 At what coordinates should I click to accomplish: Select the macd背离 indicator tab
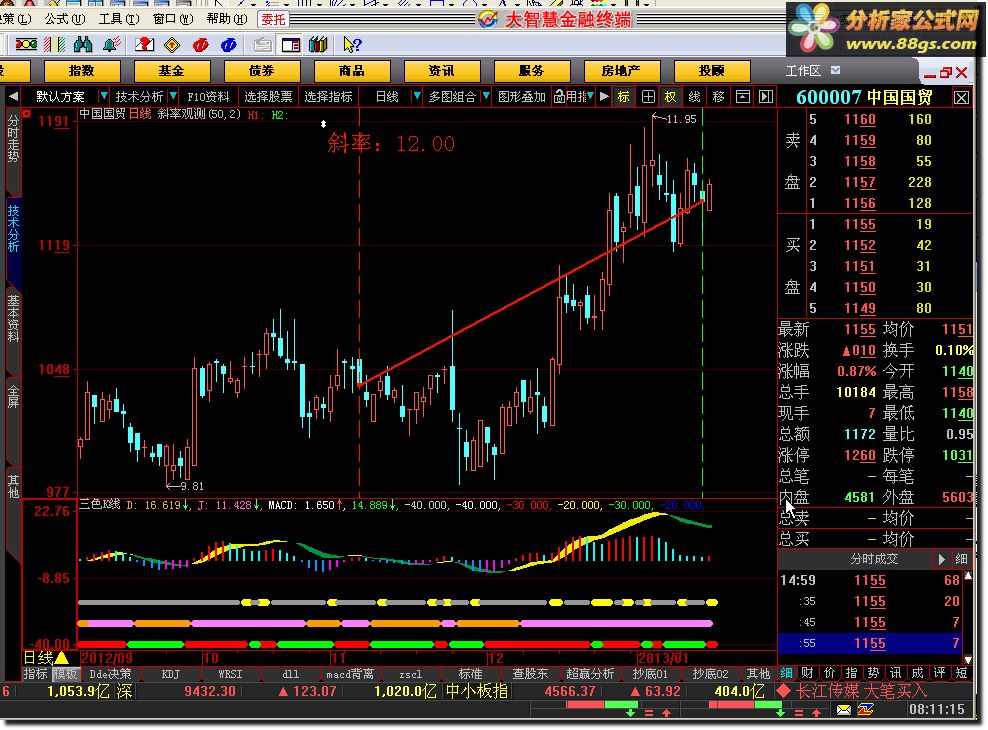point(350,674)
